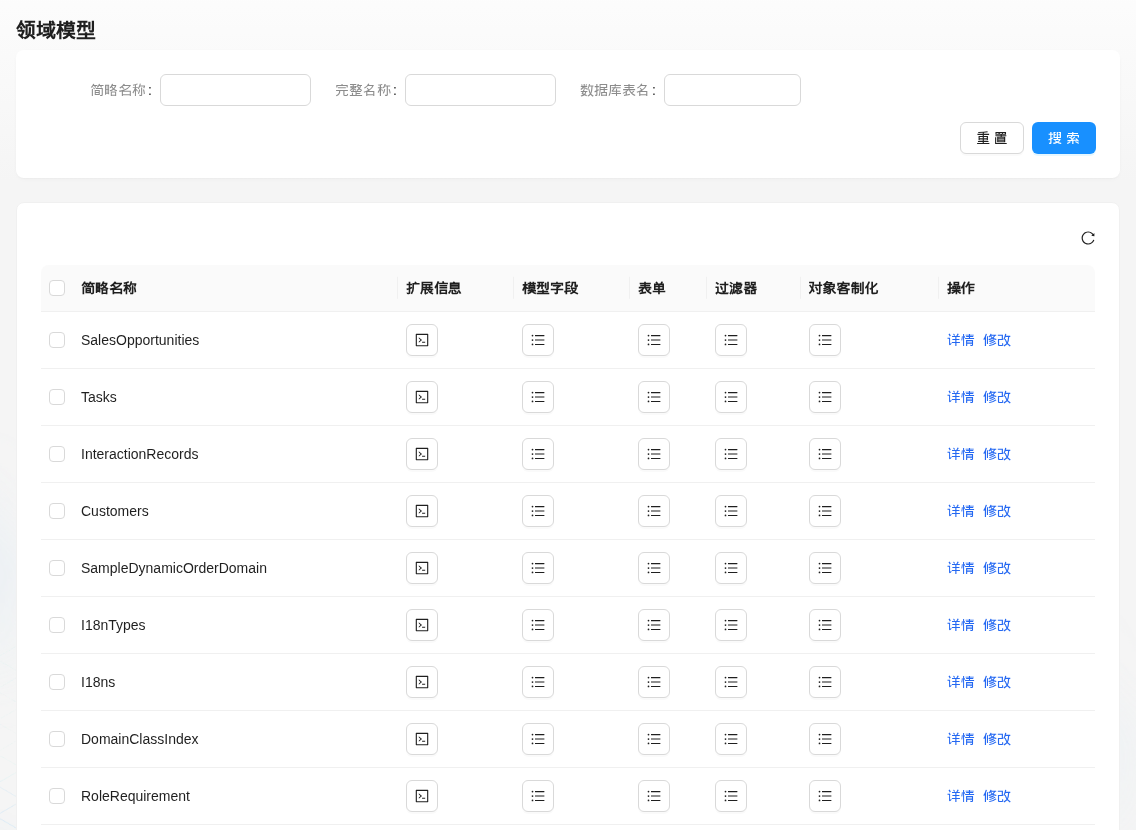The width and height of the screenshot is (1136, 830).
Task: Check the Customers row checkbox
Action: pyautogui.click(x=57, y=511)
